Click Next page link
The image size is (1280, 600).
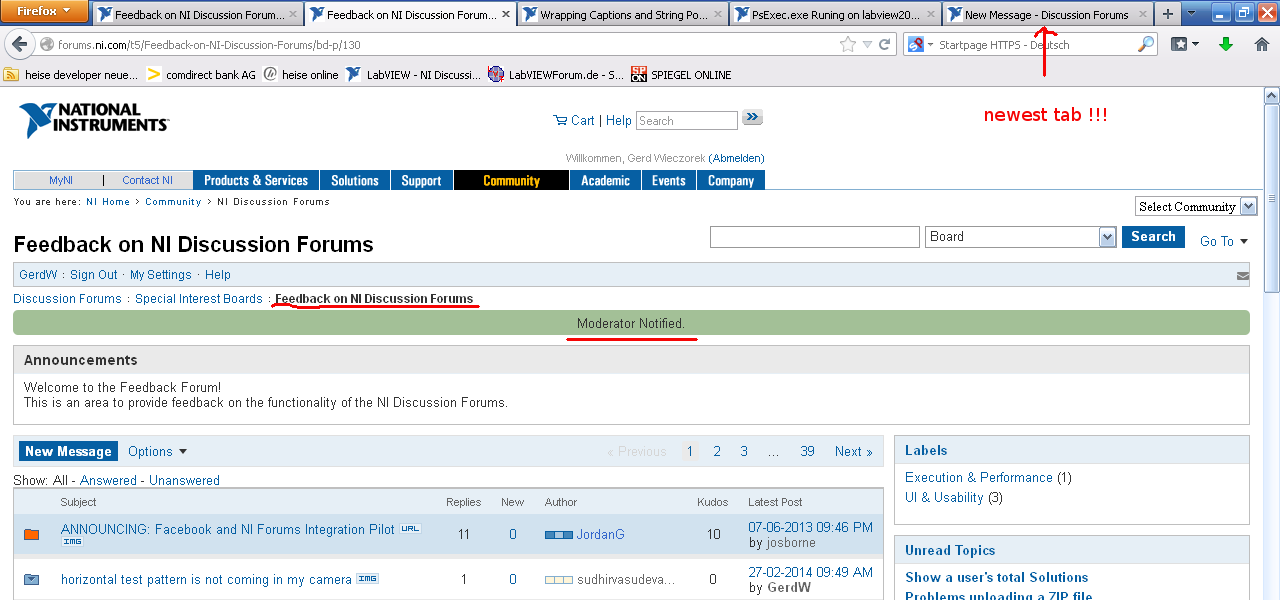coord(853,452)
